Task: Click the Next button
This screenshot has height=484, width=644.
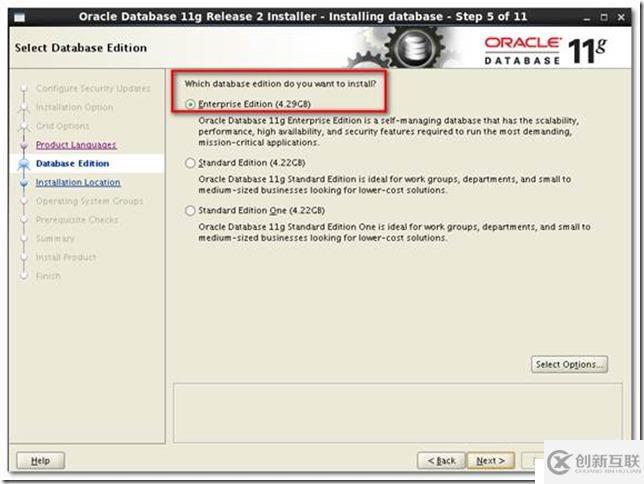Action: click(491, 461)
